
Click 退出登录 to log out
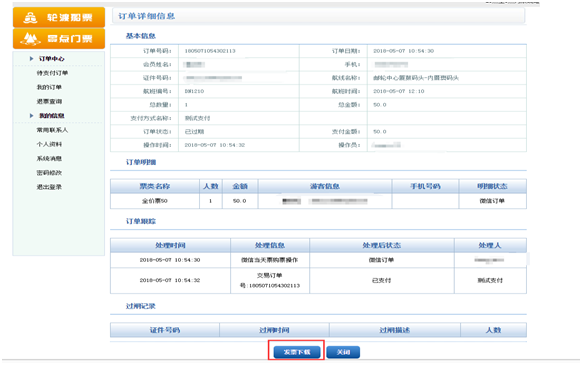49,187
